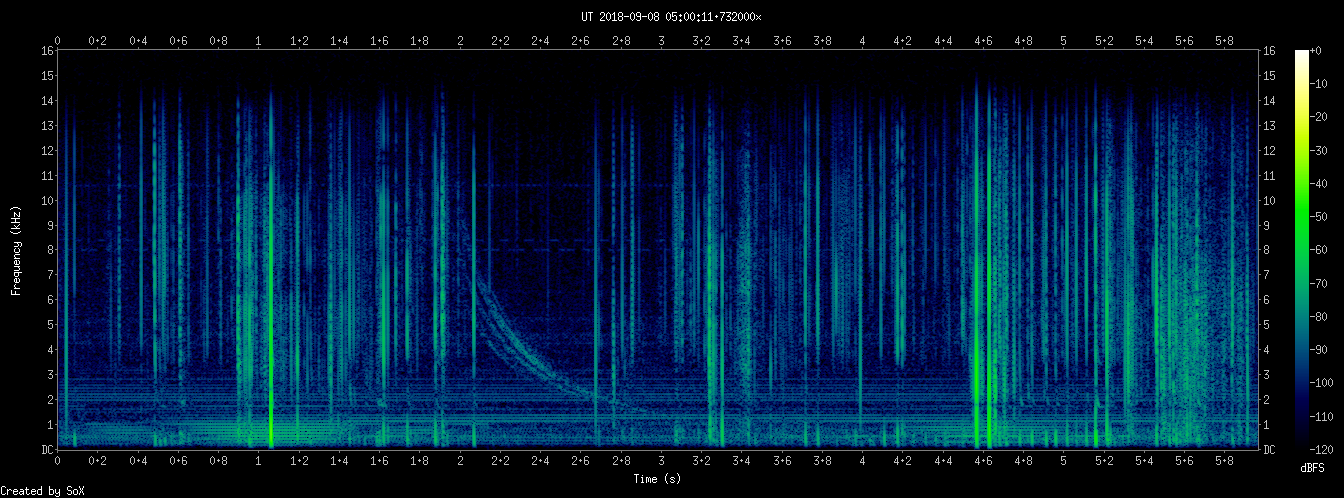The width and height of the screenshot is (1344, 498).
Task: Click the 8 kHz label on right frequency axis
Action: coord(1269,250)
